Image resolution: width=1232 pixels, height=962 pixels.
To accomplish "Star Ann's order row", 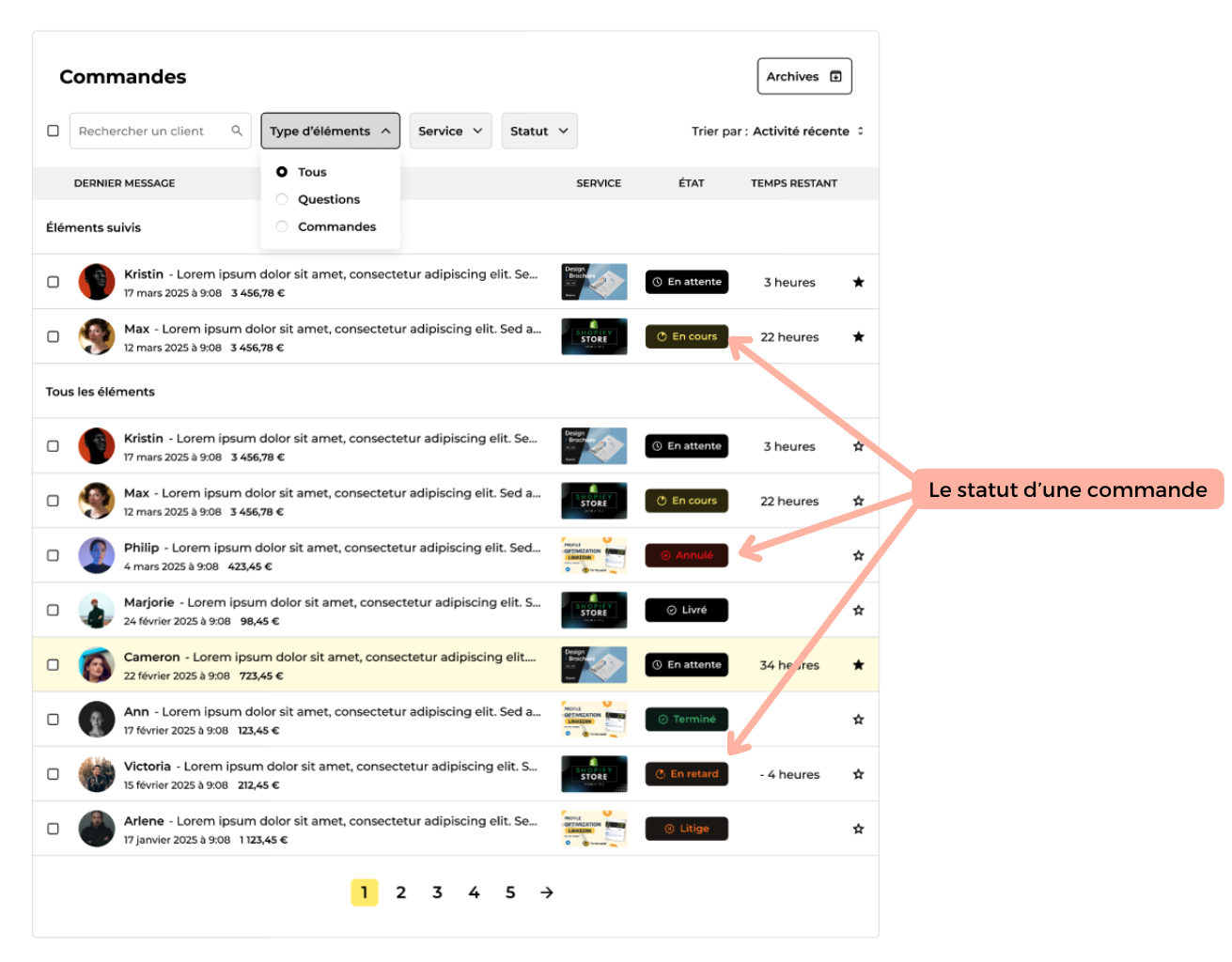I will pos(858,720).
